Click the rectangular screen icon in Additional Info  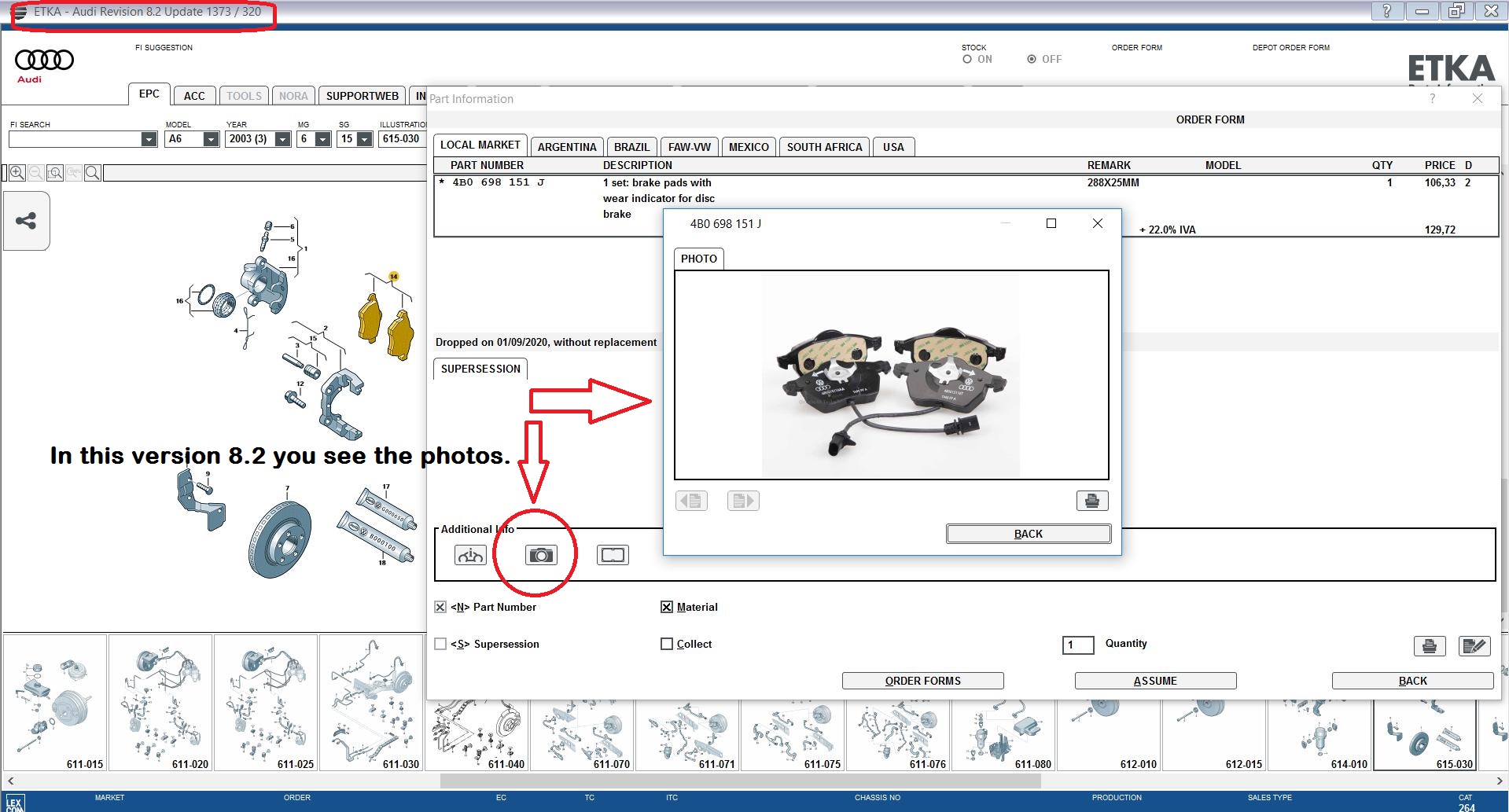point(613,555)
